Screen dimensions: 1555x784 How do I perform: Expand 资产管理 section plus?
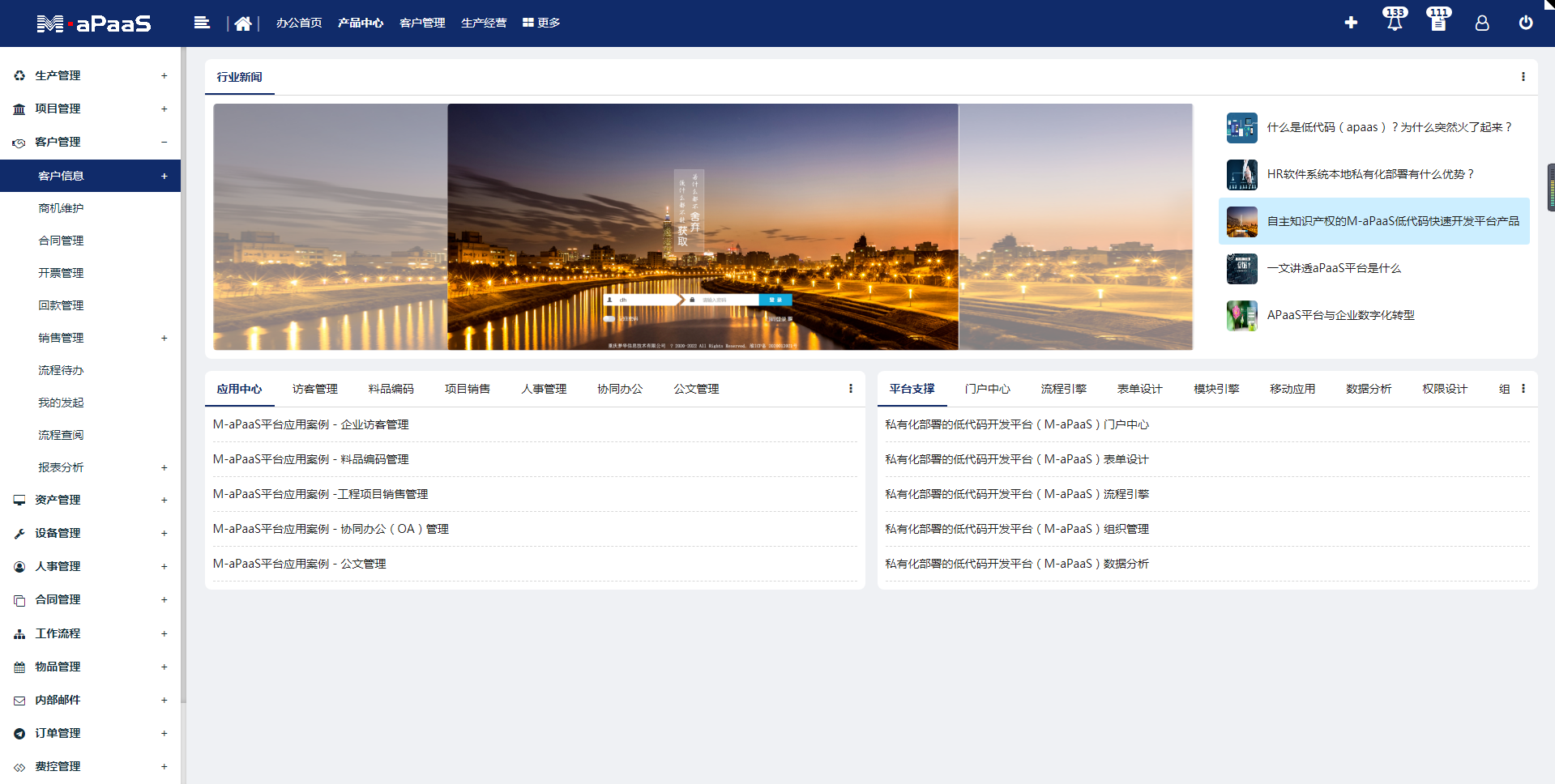(x=164, y=500)
